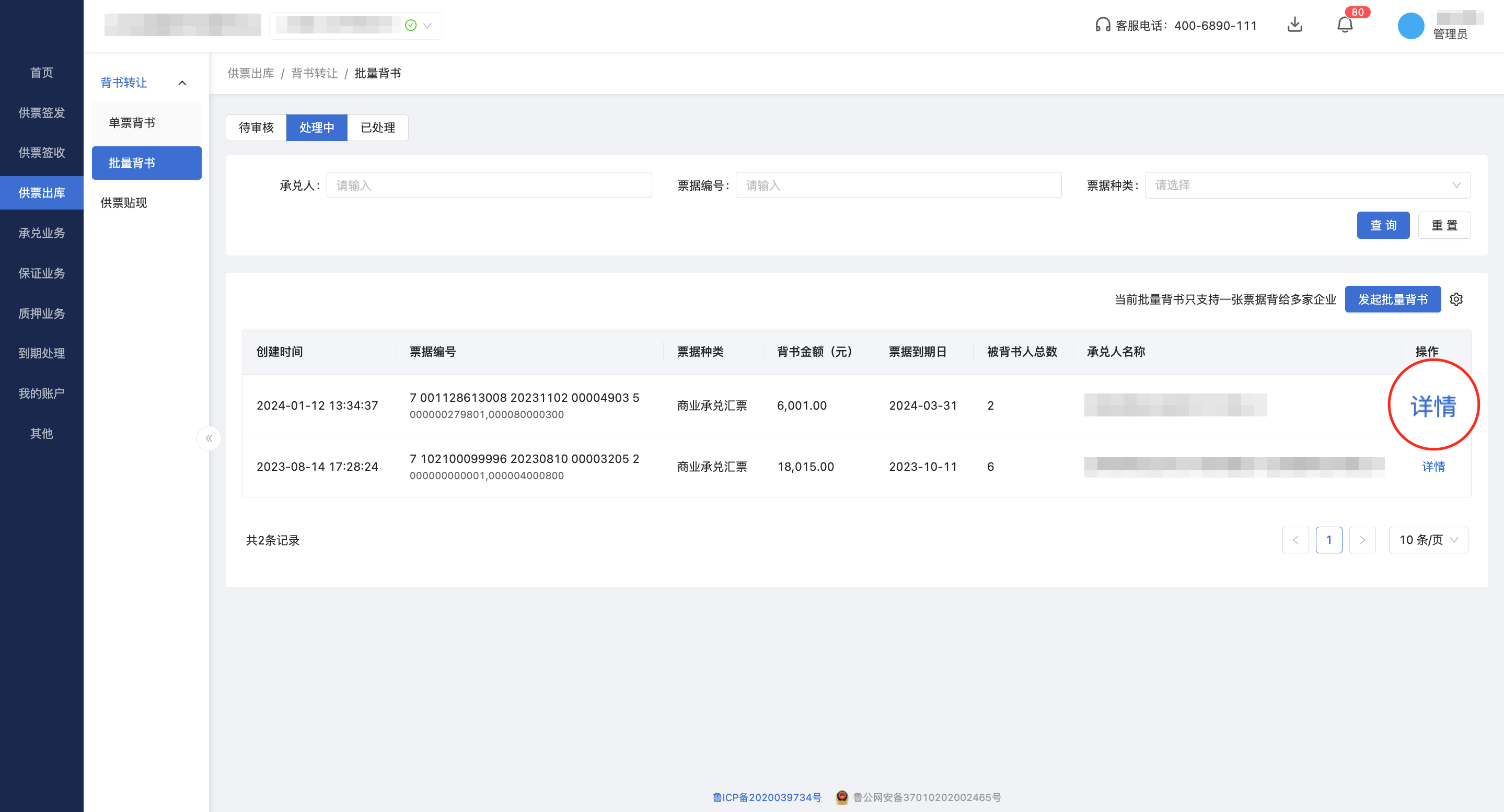Go to previous page arrow

(1295, 540)
